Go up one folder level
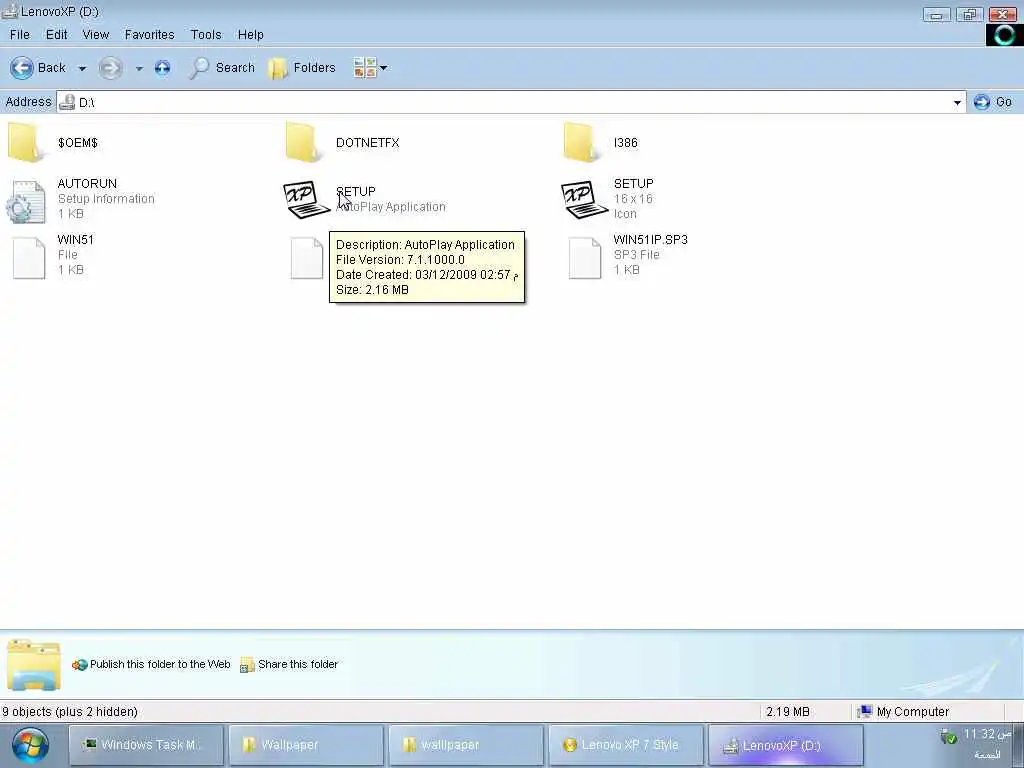The height and width of the screenshot is (768, 1024). click(163, 68)
